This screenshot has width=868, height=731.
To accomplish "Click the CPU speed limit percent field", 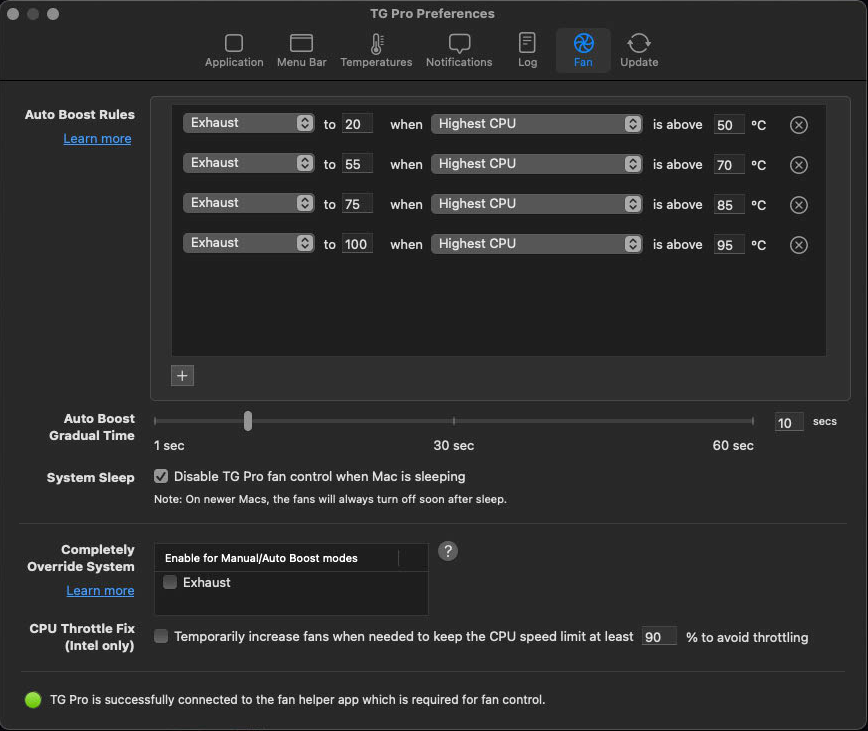I will click(659, 637).
